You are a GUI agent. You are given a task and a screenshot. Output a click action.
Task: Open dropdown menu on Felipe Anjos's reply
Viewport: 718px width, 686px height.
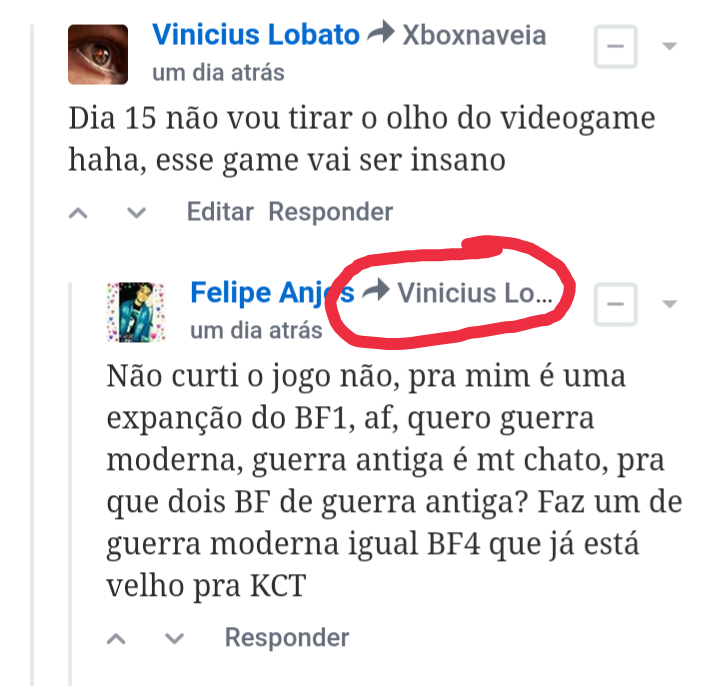pos(669,304)
